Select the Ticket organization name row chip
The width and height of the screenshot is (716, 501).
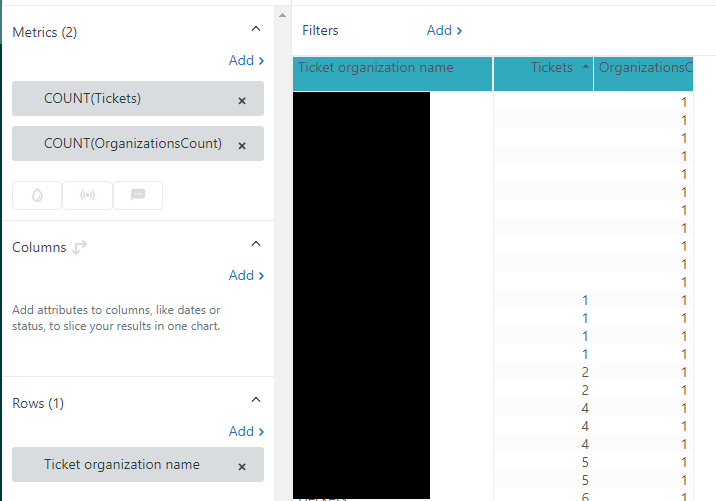[121, 465]
